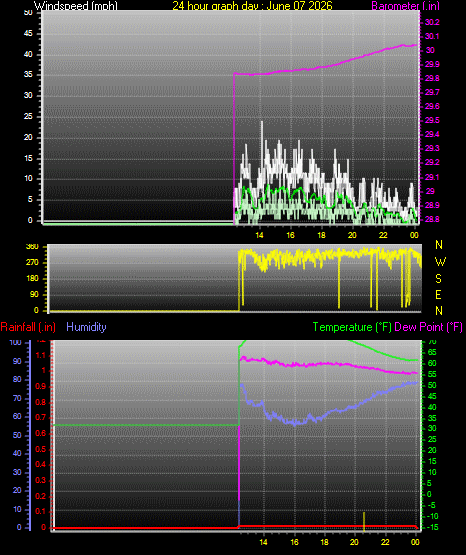Click the green -5 temperature axis value
The height and width of the screenshot is (555, 466).
click(432, 505)
